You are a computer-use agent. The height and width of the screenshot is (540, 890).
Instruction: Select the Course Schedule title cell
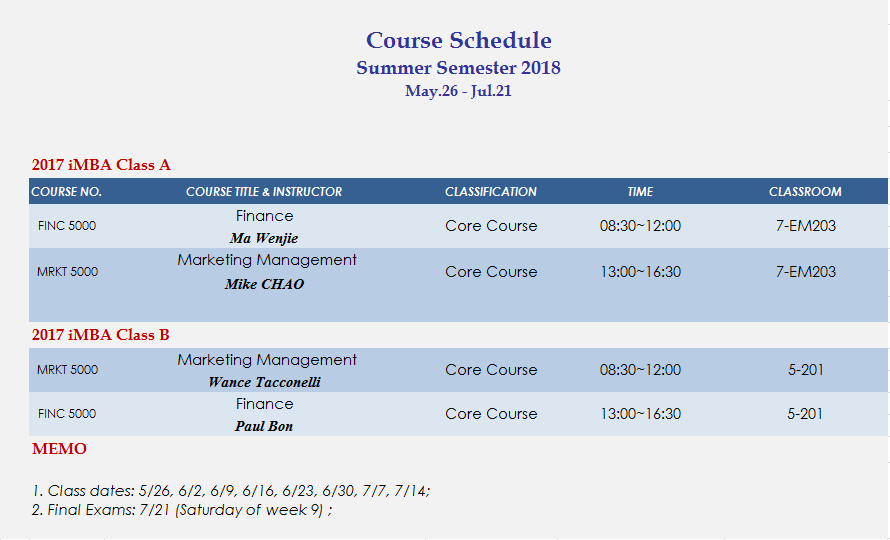(x=458, y=40)
